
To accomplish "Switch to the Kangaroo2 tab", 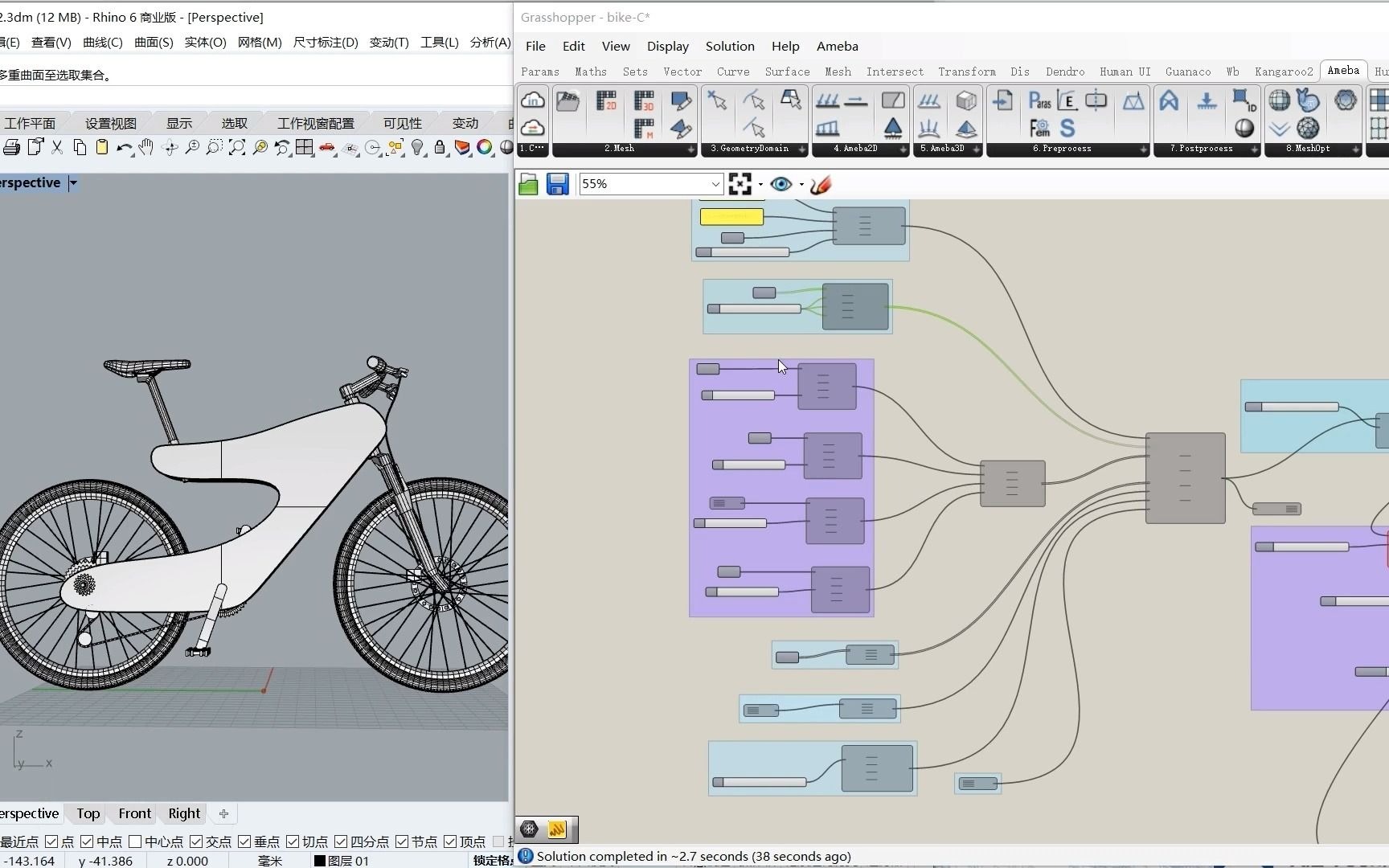I will tap(1283, 72).
